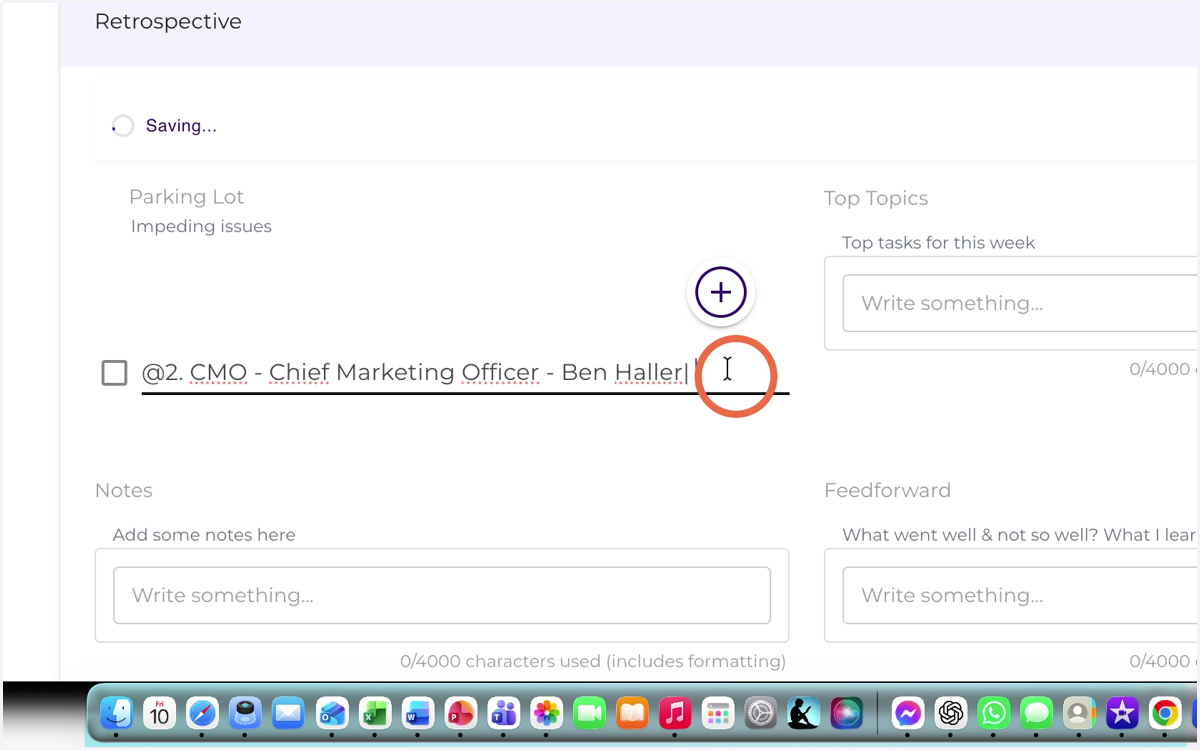Click the Notes write something field

(442, 595)
